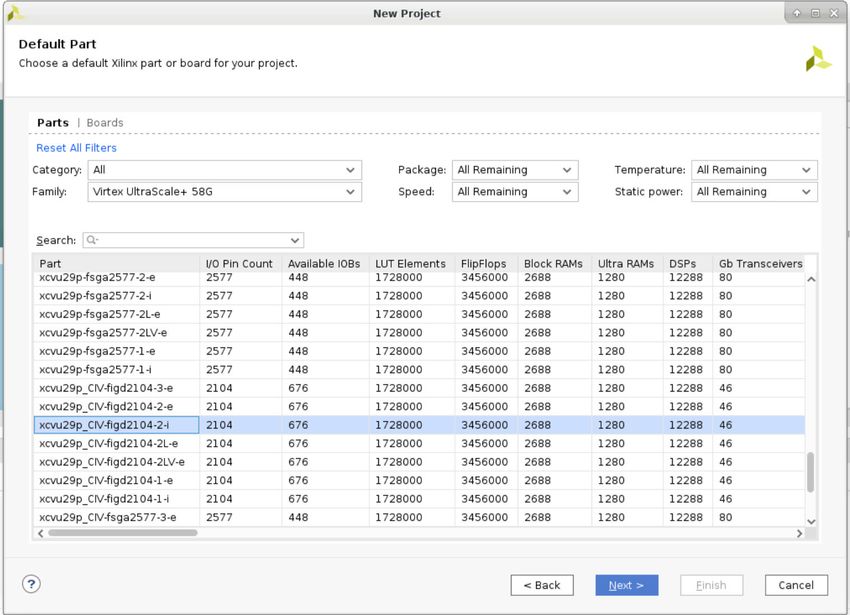
Task: Expand the Speed filter dropdown
Action: pyautogui.click(x=515, y=191)
